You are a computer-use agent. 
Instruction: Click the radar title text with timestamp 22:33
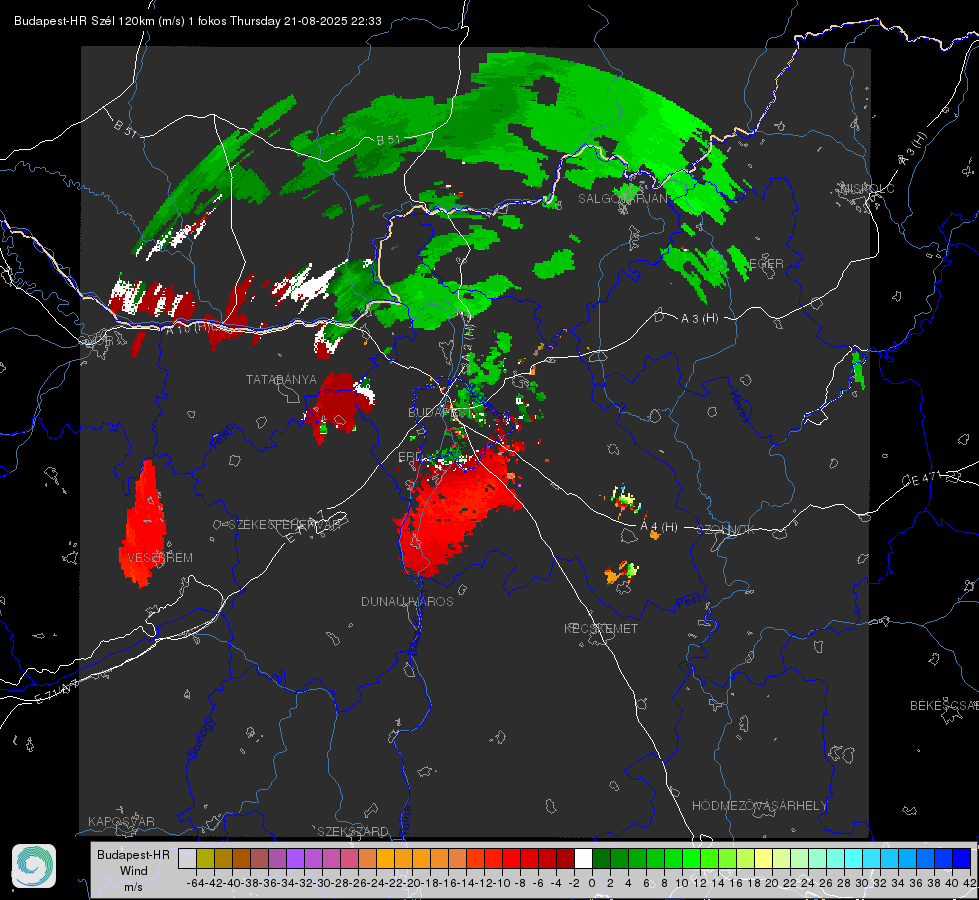(x=198, y=21)
